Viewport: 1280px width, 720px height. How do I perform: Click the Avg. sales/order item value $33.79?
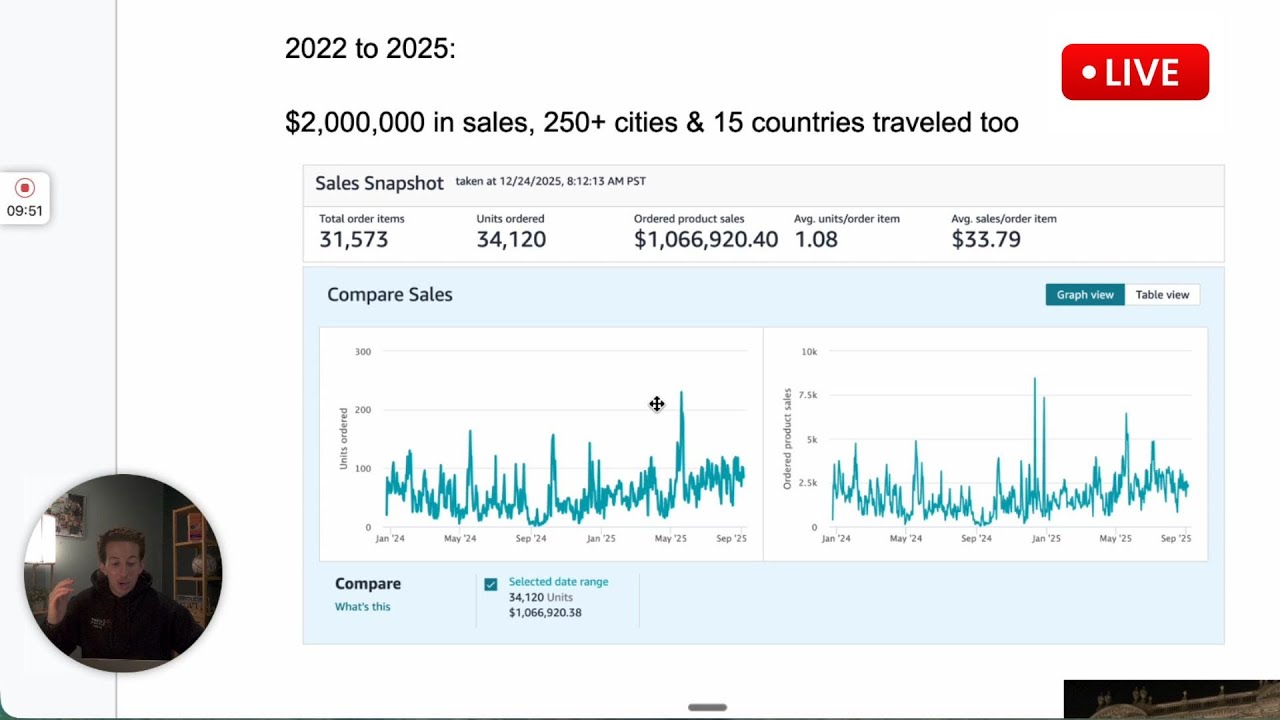(x=986, y=240)
